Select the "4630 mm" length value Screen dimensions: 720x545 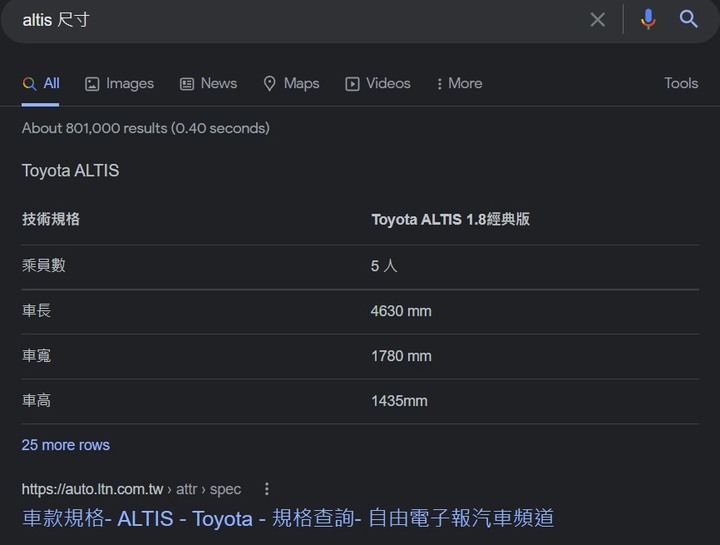(x=401, y=311)
